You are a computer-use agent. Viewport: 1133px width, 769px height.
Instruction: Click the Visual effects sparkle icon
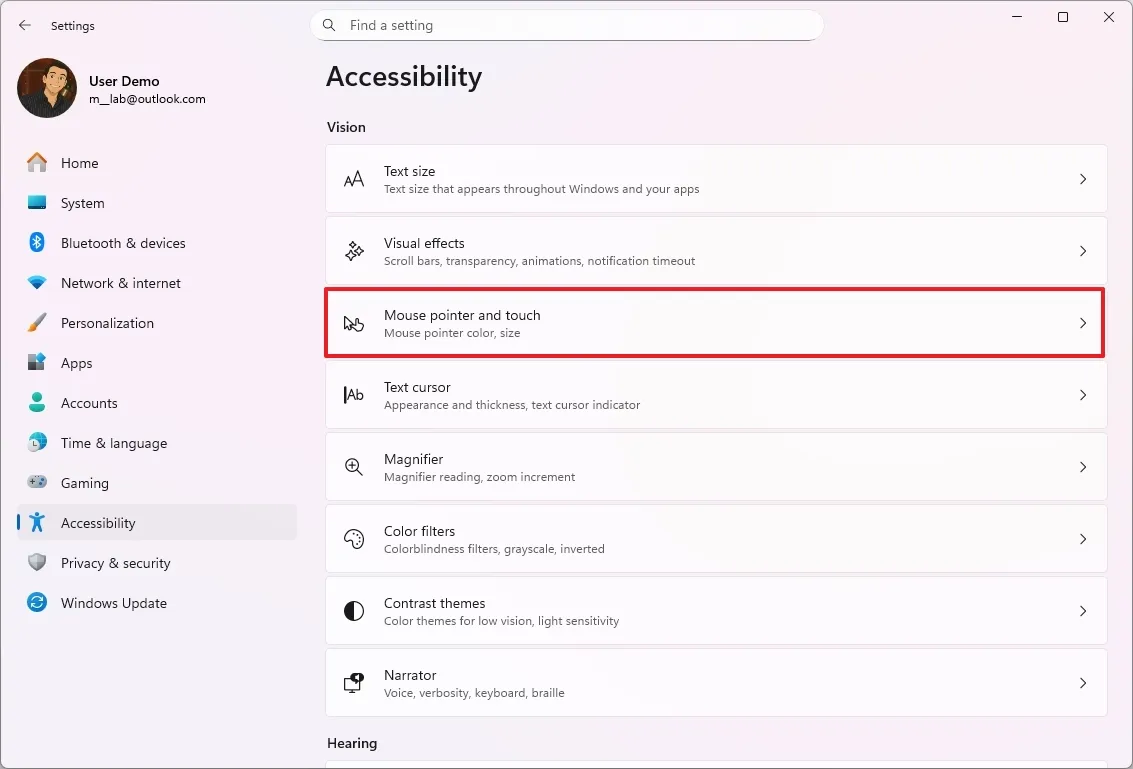[353, 251]
